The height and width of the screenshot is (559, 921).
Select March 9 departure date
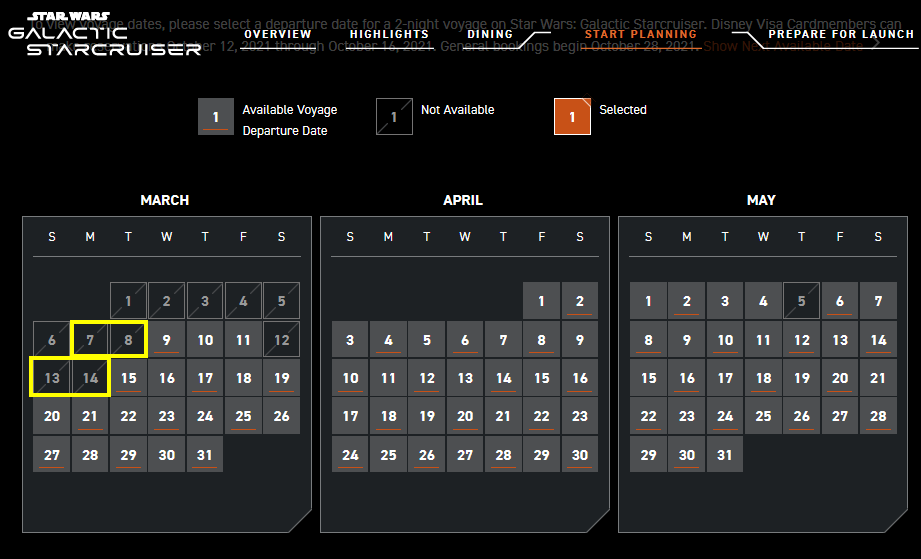[167, 340]
